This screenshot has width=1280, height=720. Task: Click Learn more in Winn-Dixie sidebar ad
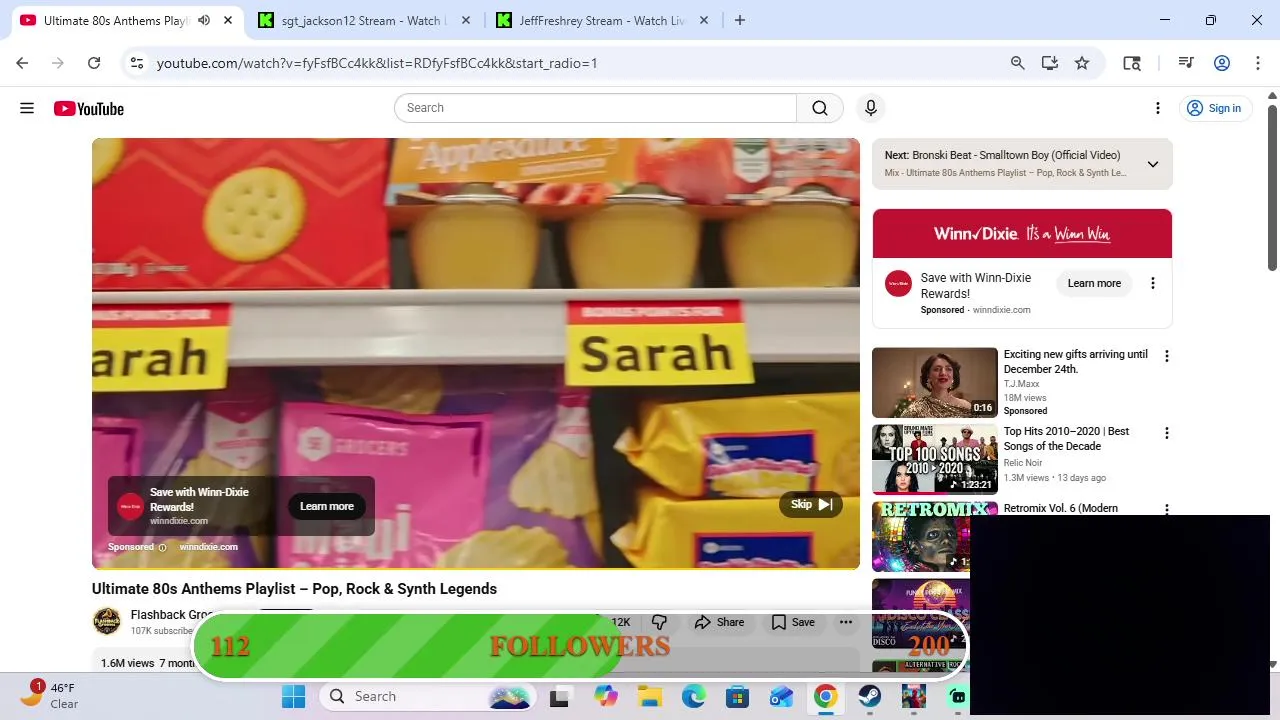[1094, 283]
